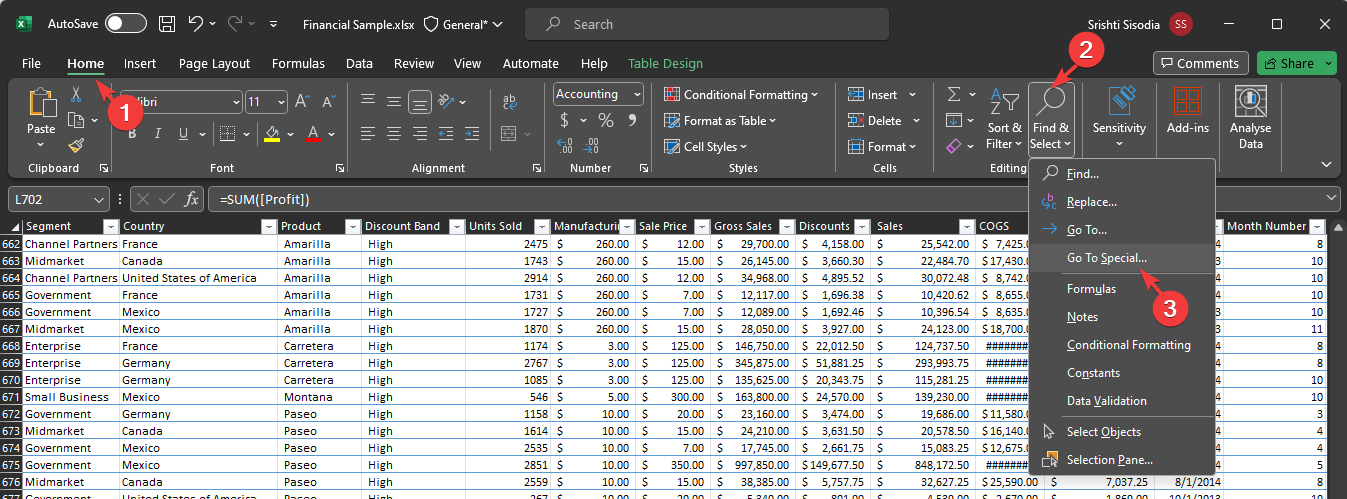Toggle Underline formatting
The width and height of the screenshot is (1347, 499).
pos(183,133)
